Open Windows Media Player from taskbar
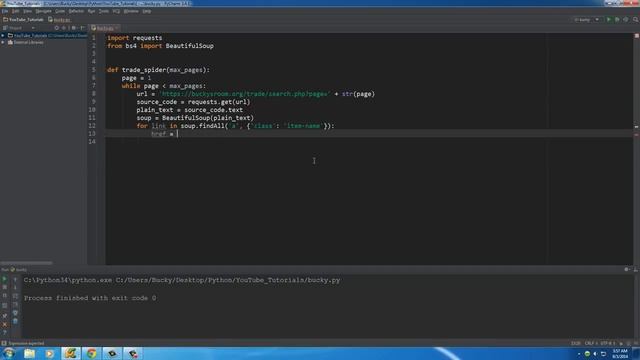Viewport: 640px width, 360px height. click(49, 353)
